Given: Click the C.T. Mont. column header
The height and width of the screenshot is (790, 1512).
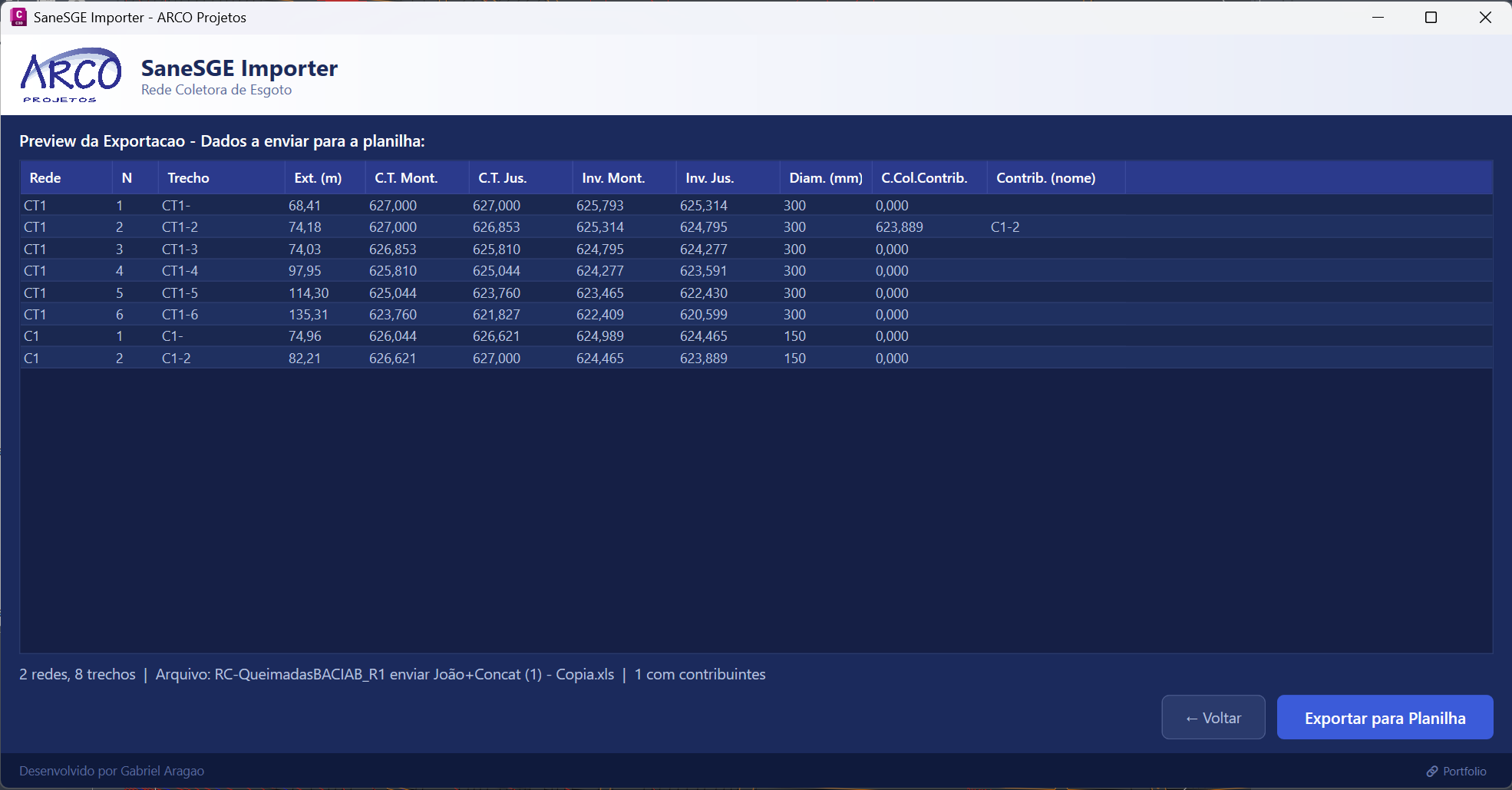Looking at the screenshot, I should (406, 177).
